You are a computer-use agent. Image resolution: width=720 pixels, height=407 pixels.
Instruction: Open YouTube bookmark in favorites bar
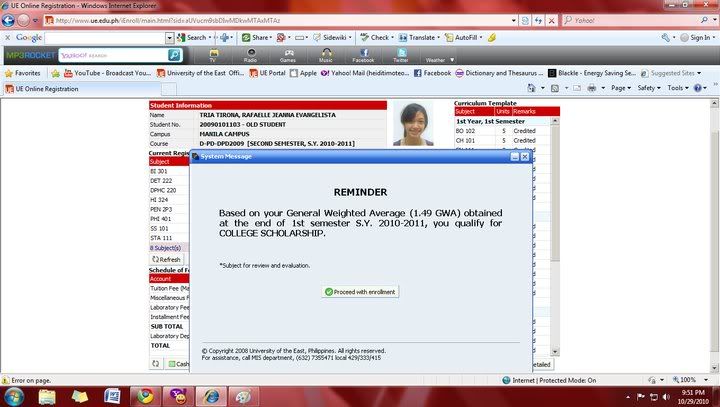107,73
